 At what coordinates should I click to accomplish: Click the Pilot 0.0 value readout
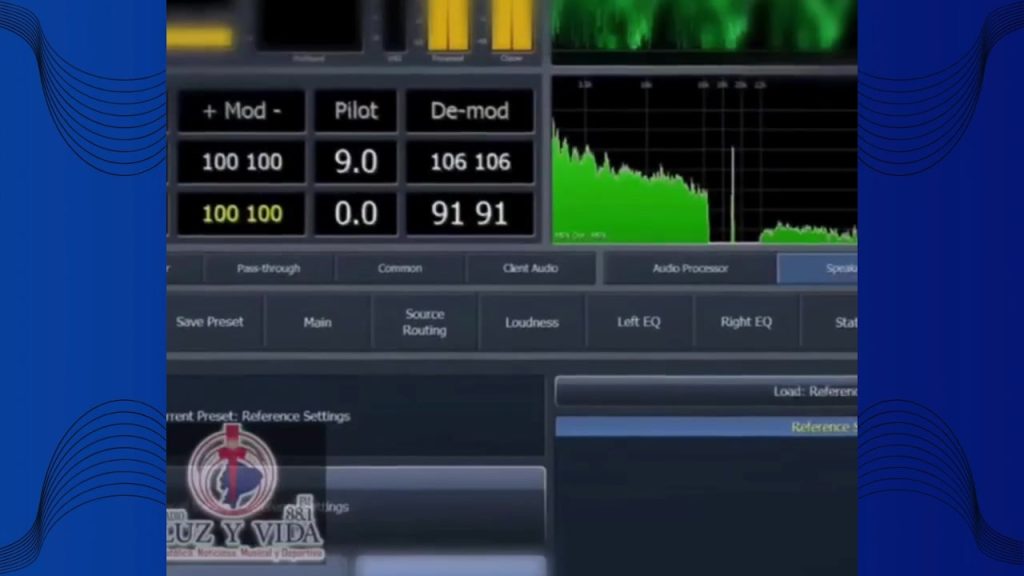point(355,213)
